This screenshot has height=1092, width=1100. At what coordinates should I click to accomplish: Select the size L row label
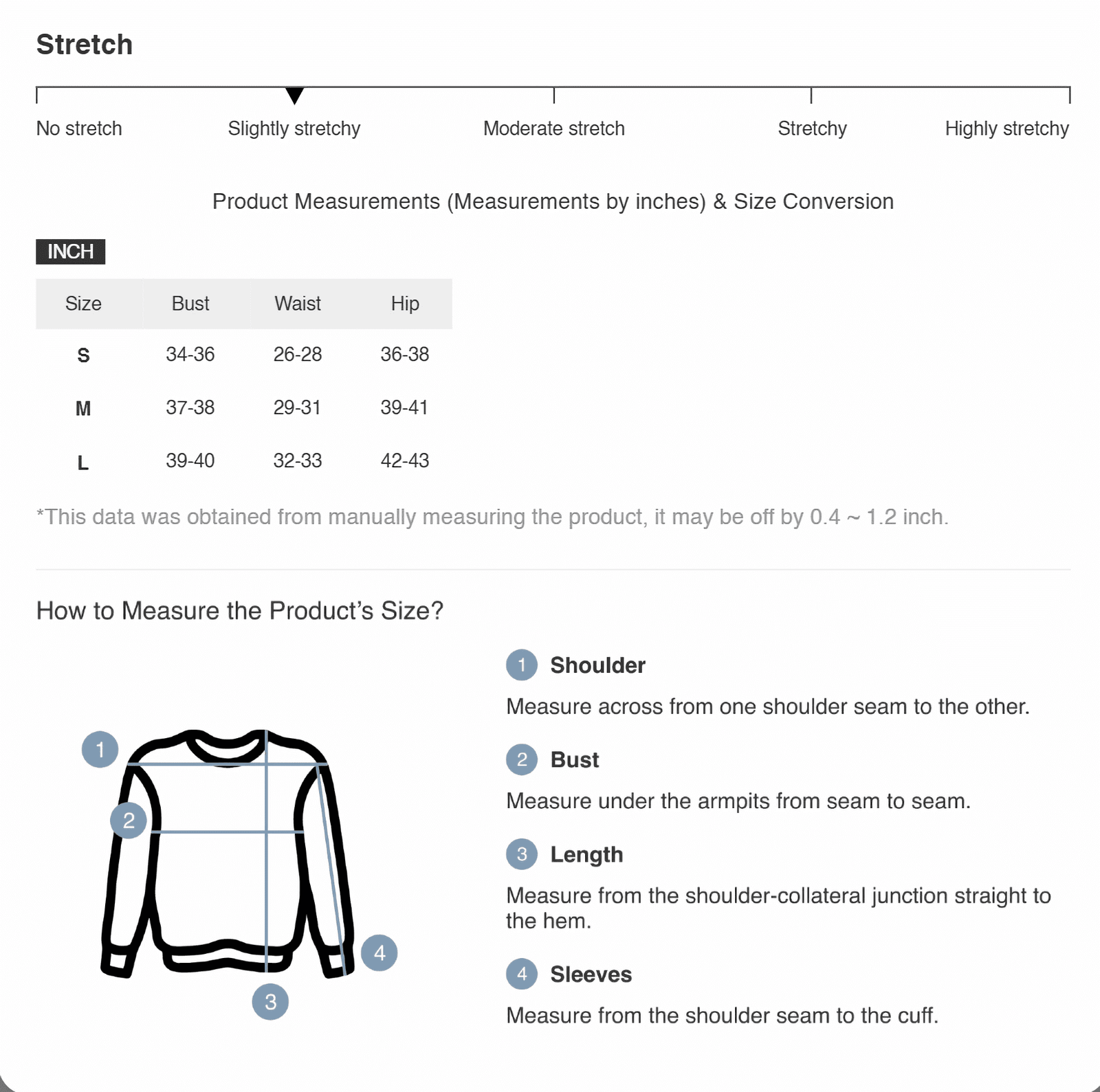(83, 463)
